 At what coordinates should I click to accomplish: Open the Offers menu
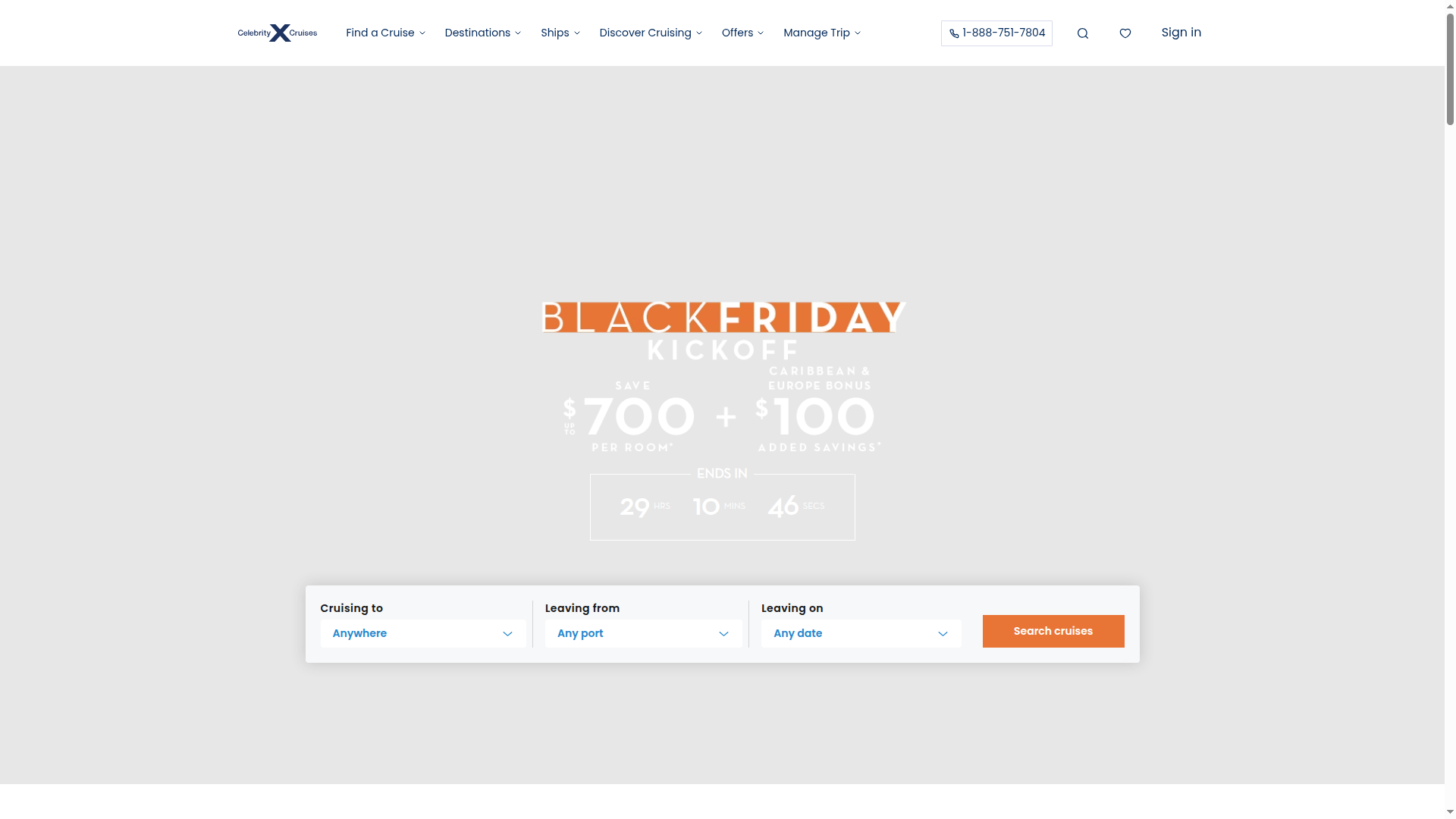pos(737,33)
